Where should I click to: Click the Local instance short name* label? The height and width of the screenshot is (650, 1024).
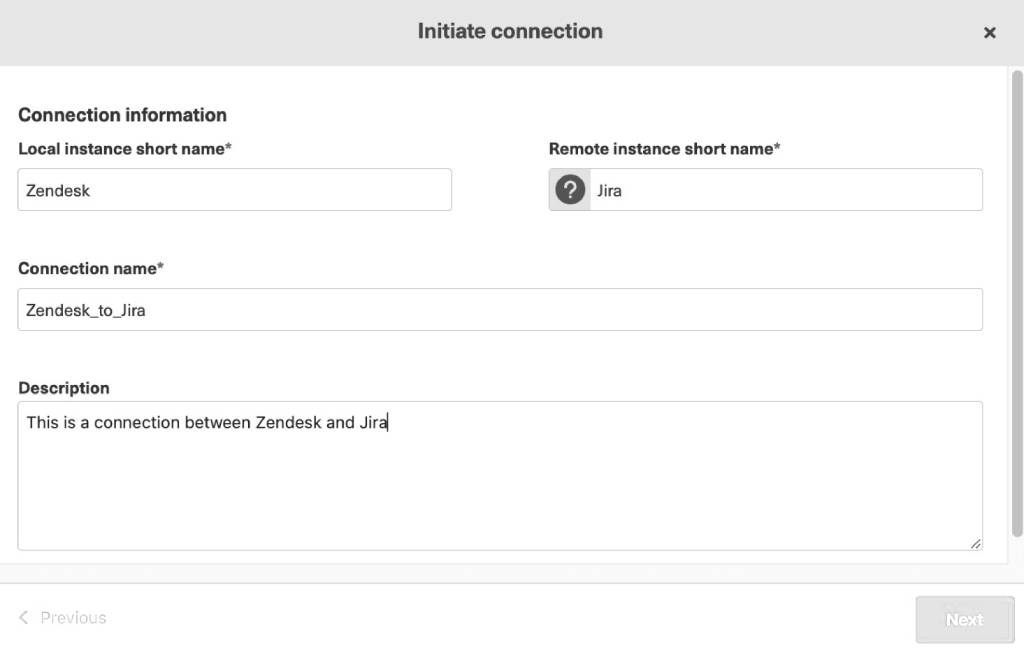pos(125,149)
